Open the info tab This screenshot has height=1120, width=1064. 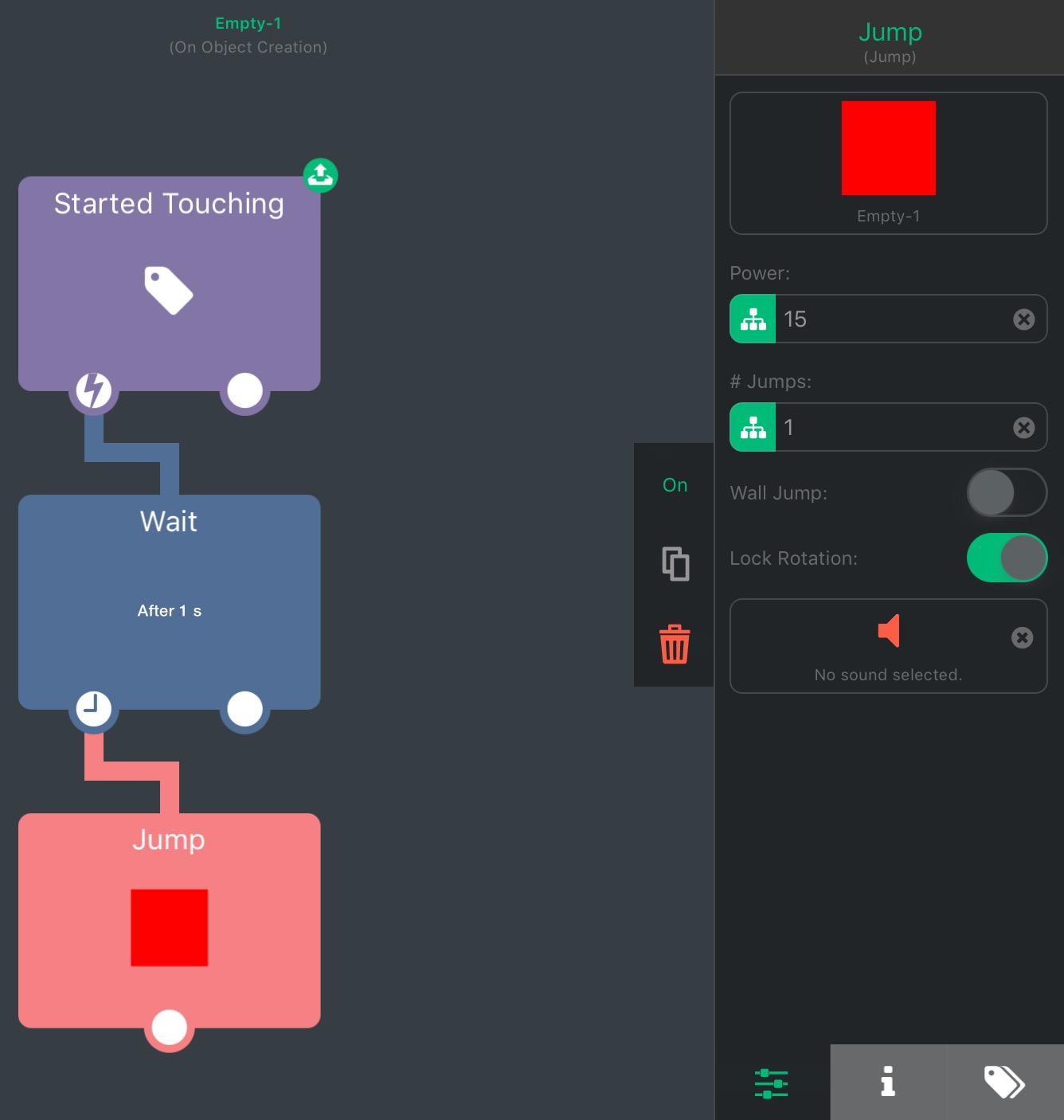point(888,1082)
